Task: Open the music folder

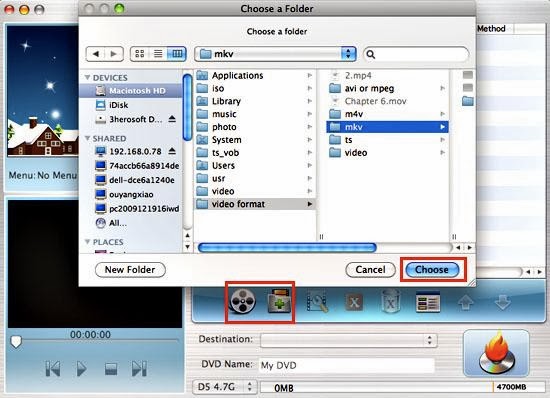Action: (x=255, y=114)
